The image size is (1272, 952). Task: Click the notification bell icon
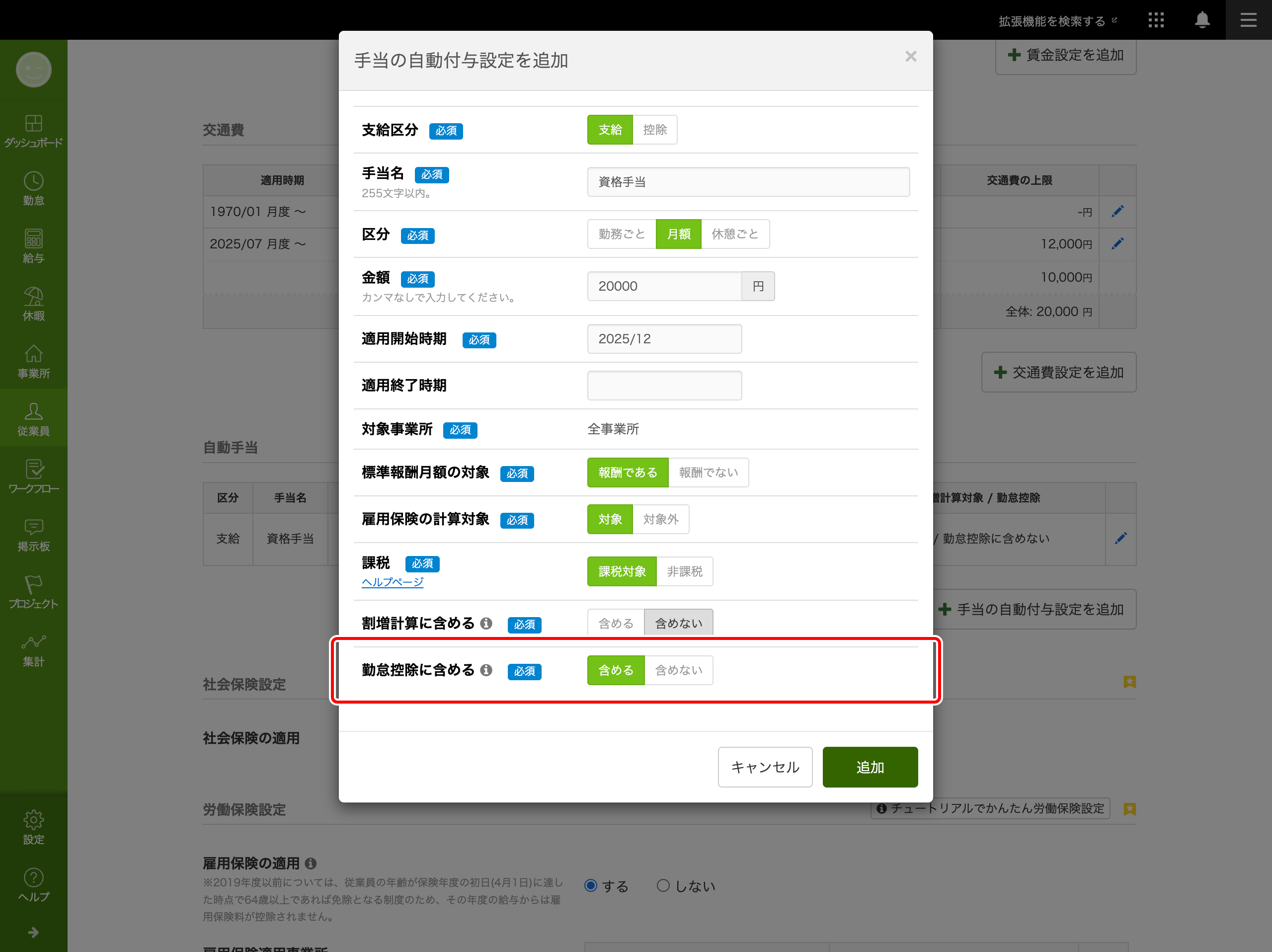1202,20
